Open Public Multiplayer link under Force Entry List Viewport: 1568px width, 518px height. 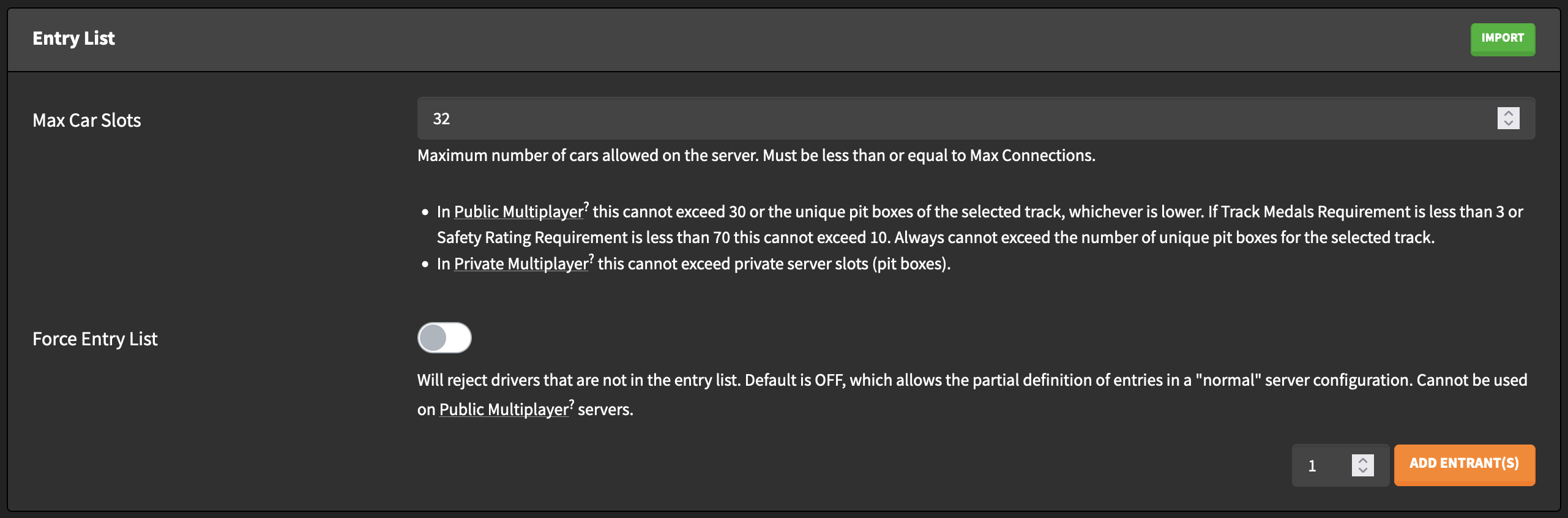coord(503,410)
